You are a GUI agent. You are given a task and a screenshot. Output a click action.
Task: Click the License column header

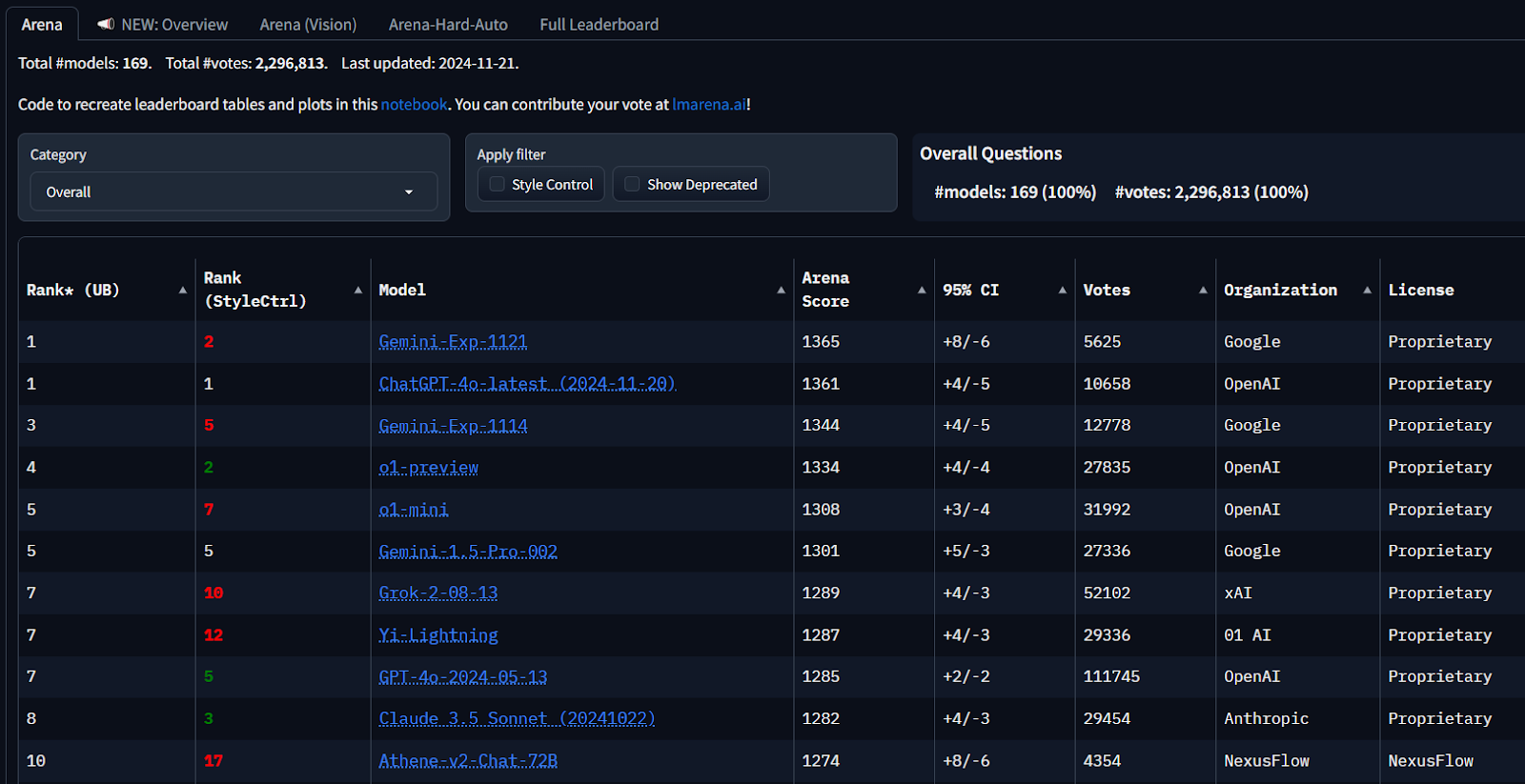pyautogui.click(x=1420, y=291)
